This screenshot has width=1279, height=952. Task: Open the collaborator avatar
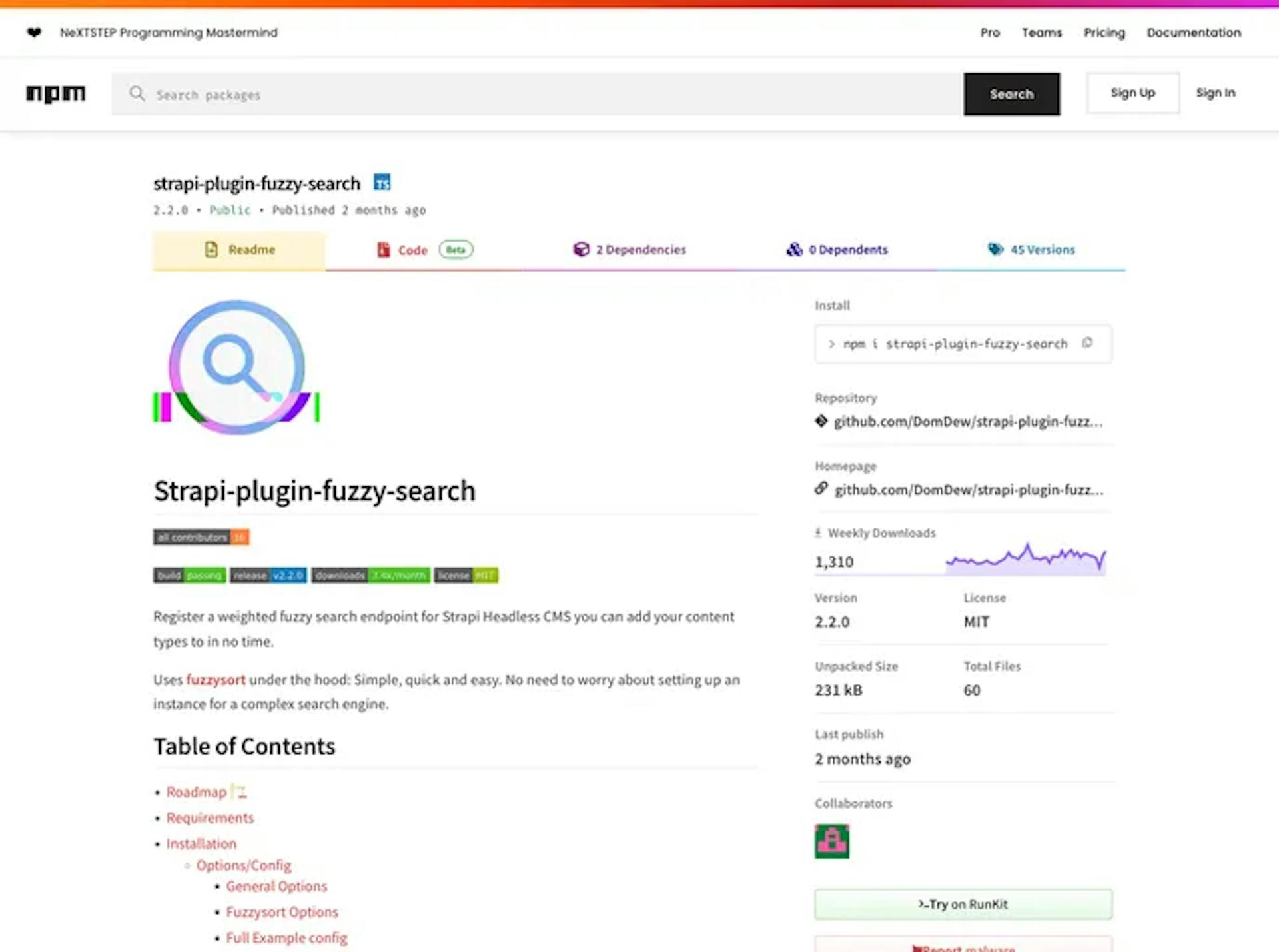[x=831, y=841]
